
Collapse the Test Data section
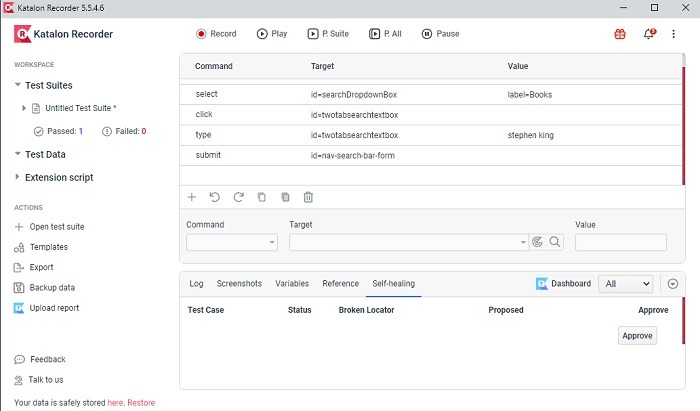point(17,154)
